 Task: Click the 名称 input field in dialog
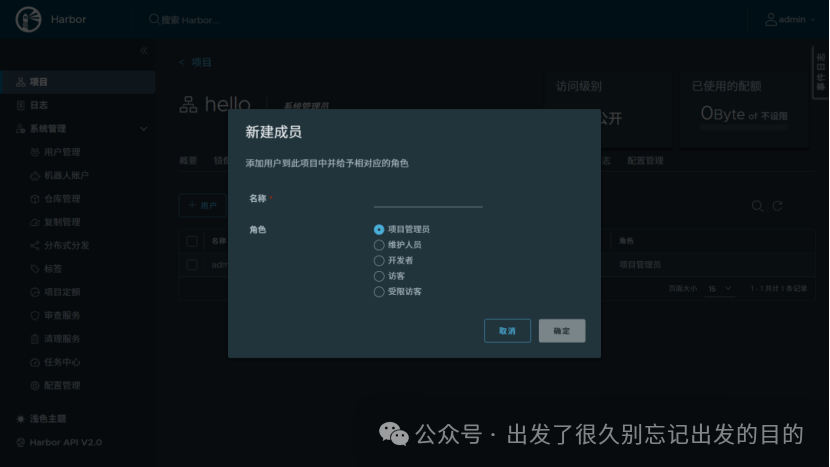[428, 199]
